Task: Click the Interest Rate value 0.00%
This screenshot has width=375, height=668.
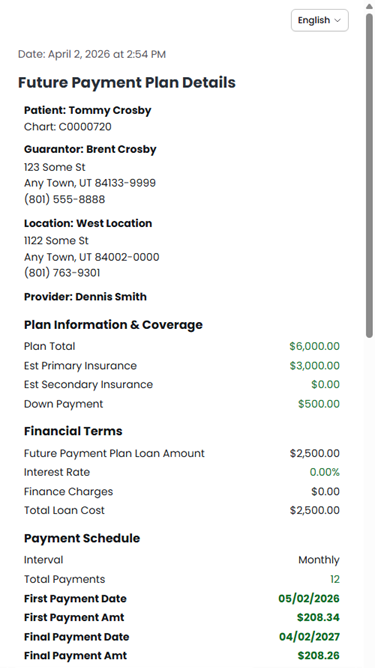Action: click(x=325, y=472)
